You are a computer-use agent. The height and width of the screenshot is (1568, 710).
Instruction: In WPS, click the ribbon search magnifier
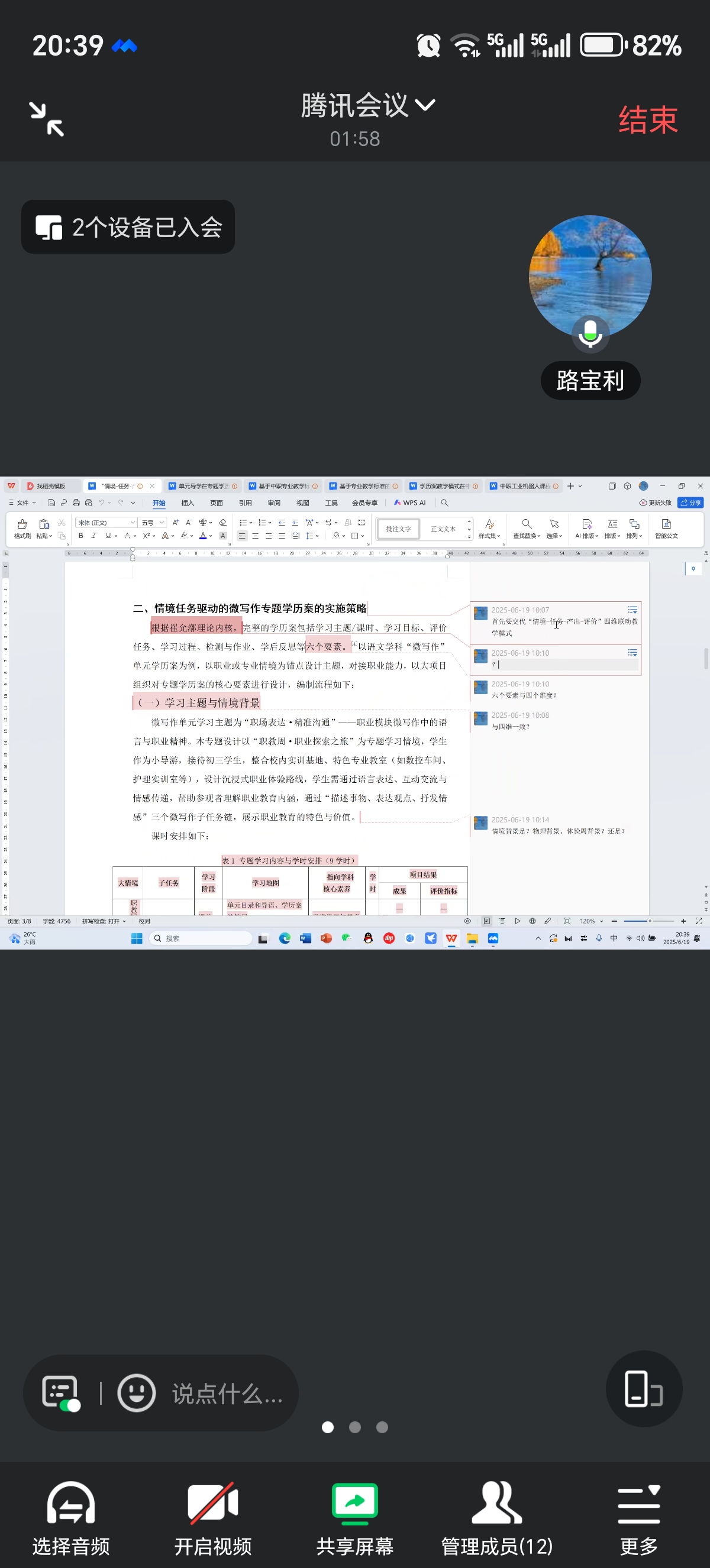coord(444,503)
